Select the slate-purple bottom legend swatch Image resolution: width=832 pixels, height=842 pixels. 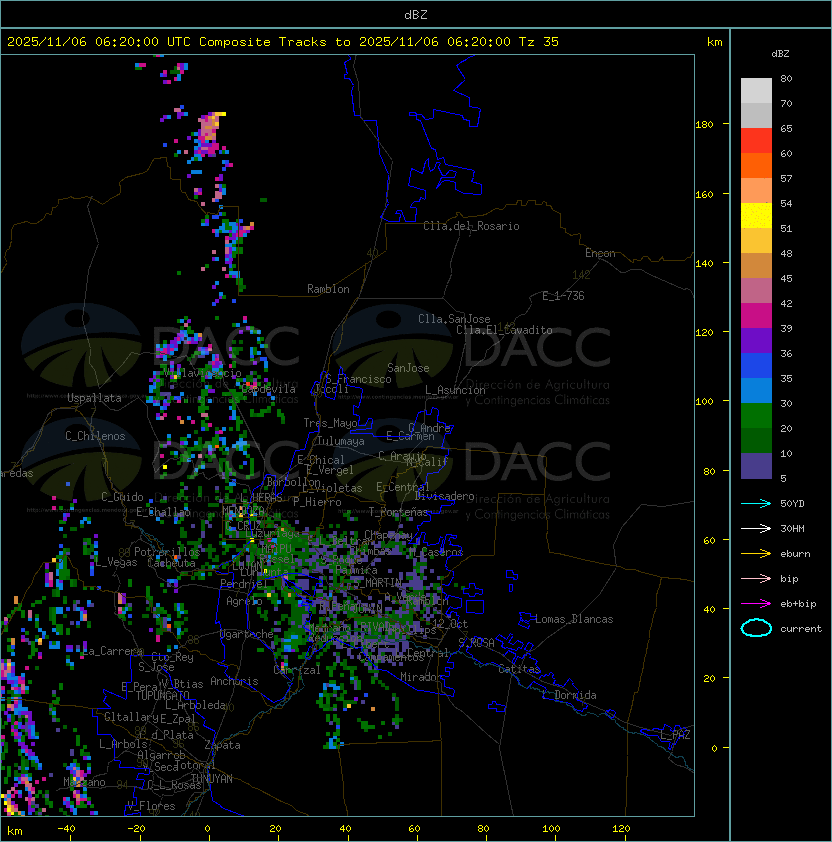(x=756, y=466)
